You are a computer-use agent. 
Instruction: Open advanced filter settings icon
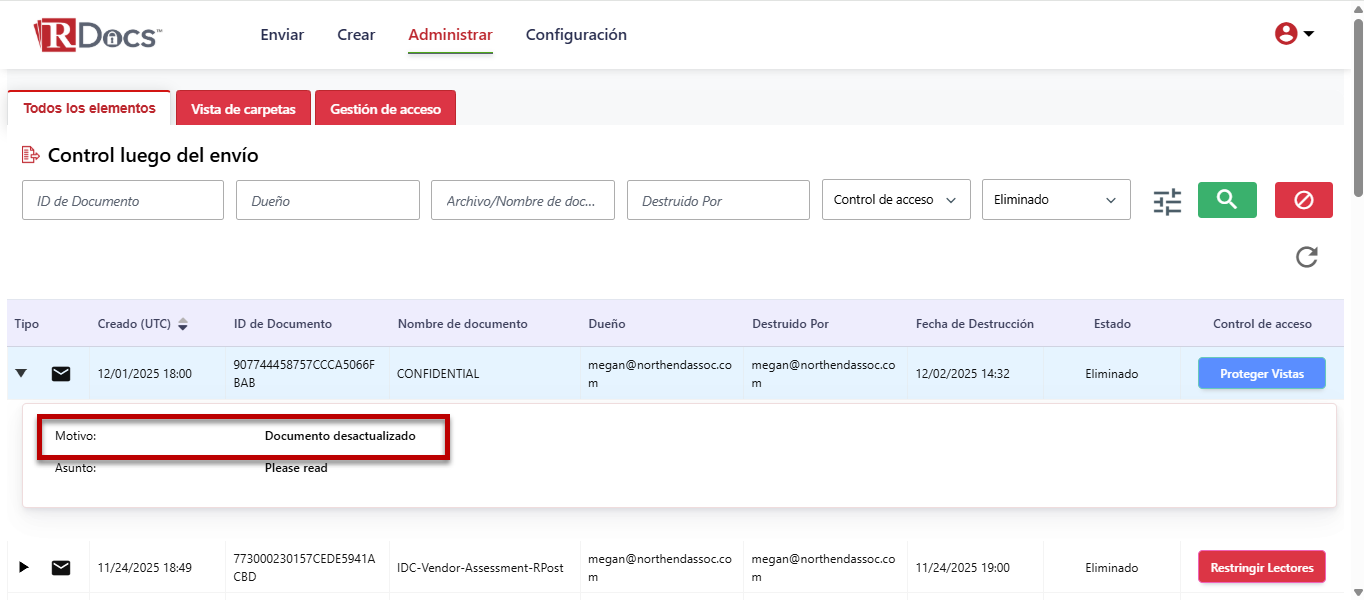tap(1166, 201)
